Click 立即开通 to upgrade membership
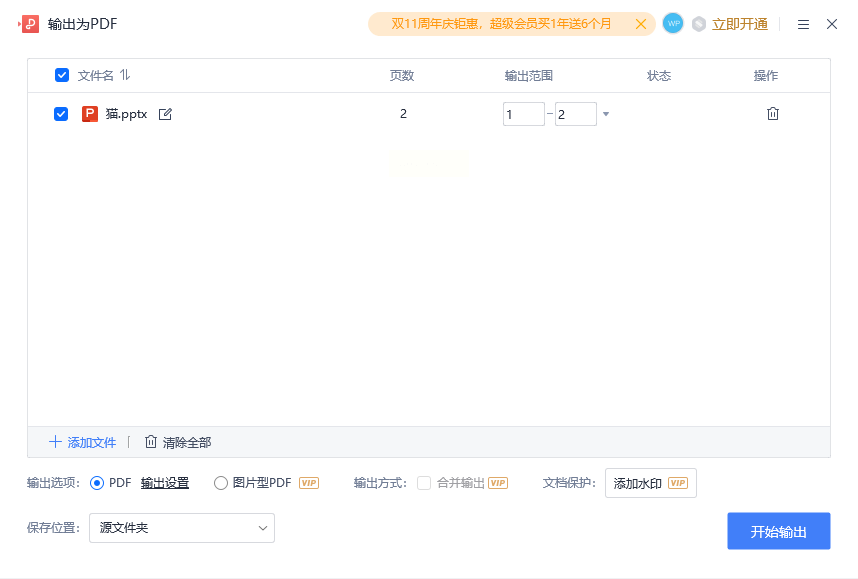 pos(740,24)
